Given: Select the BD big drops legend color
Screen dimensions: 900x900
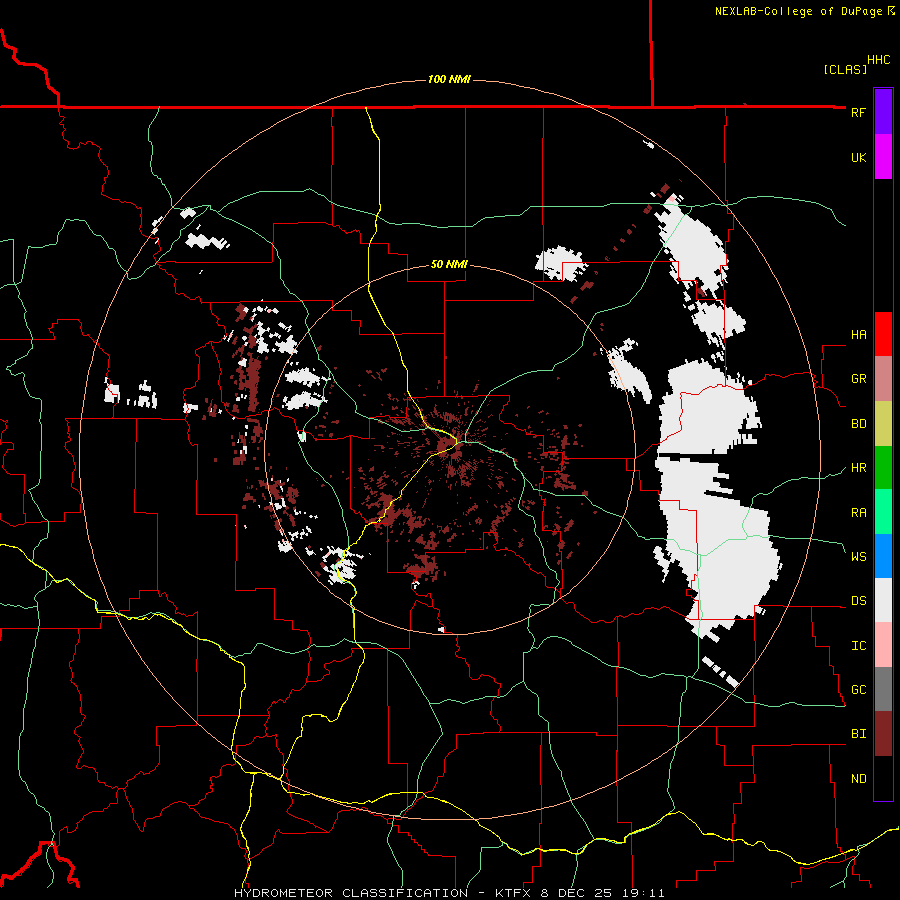Looking at the screenshot, I should pos(883,423).
